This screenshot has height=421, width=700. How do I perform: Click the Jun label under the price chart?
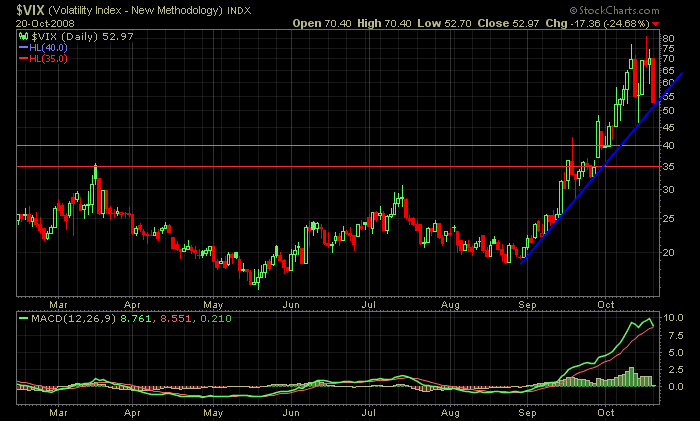[x=291, y=304]
